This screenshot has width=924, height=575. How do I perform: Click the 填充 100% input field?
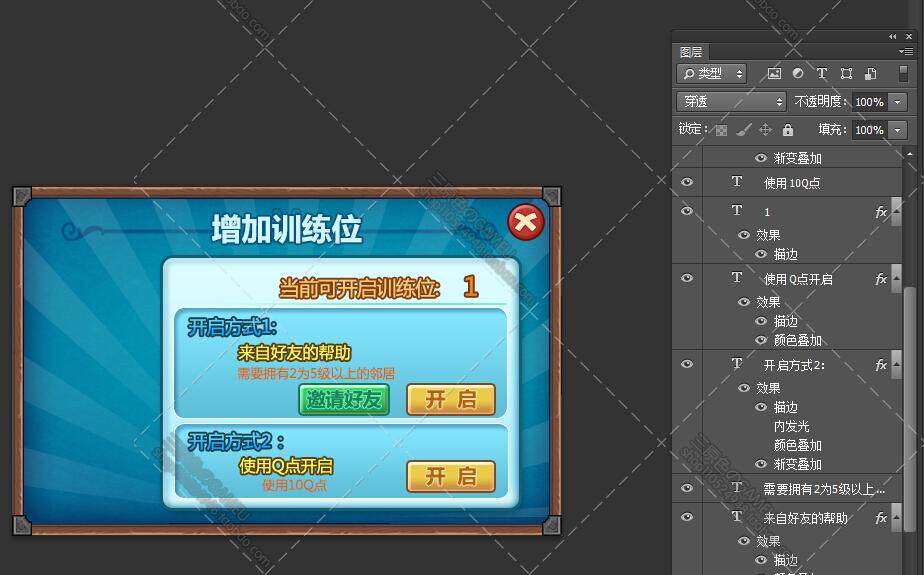(870, 130)
